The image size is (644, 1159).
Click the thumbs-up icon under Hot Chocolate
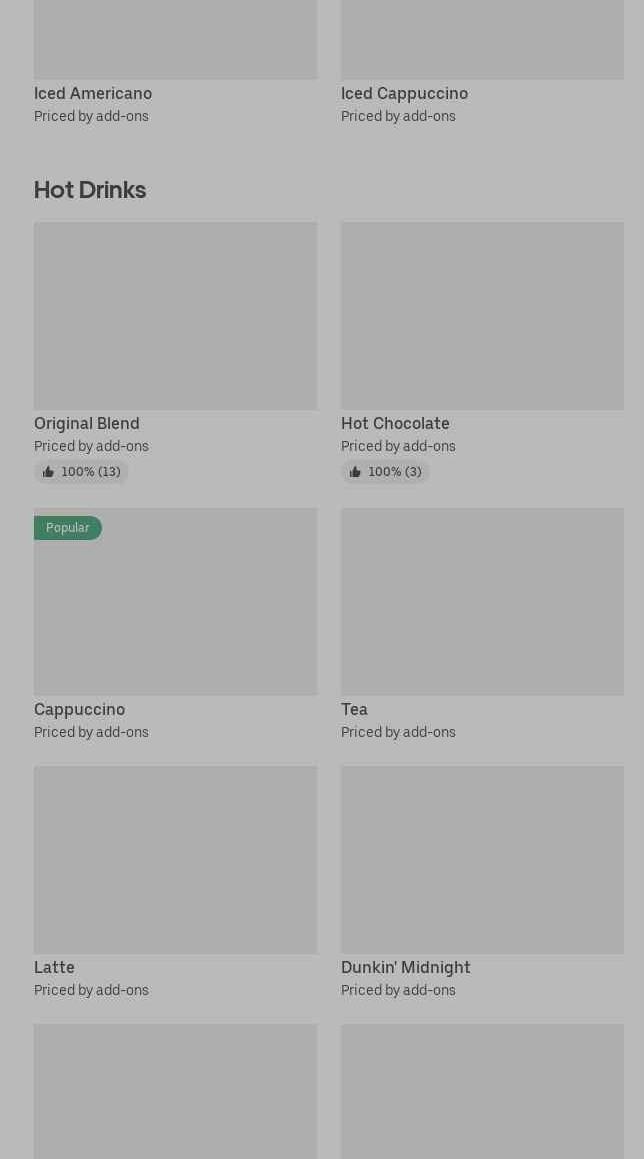point(355,472)
